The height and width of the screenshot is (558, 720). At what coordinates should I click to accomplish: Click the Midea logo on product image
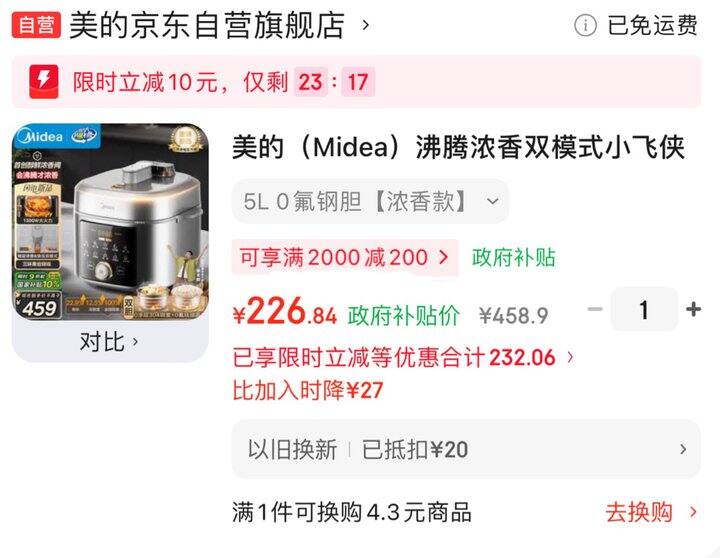(x=40, y=136)
